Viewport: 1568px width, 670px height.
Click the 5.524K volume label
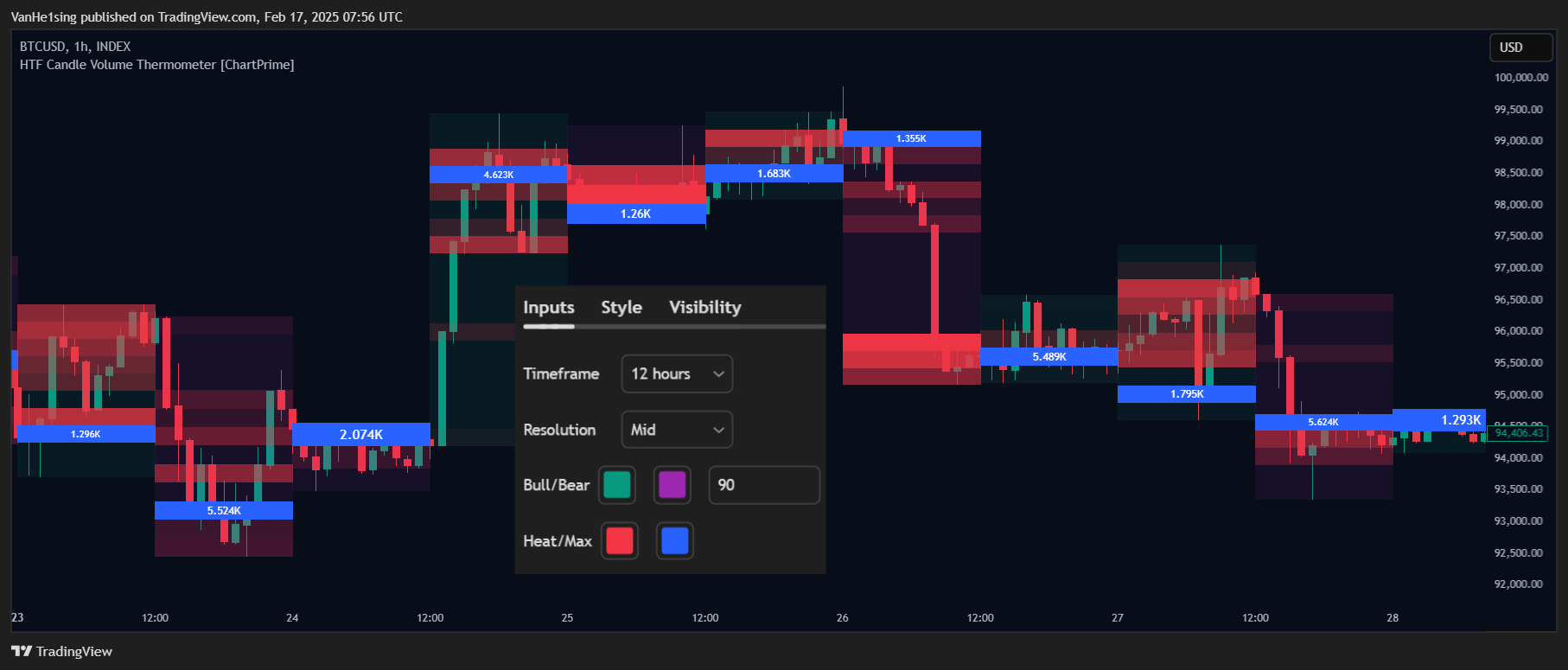(224, 511)
